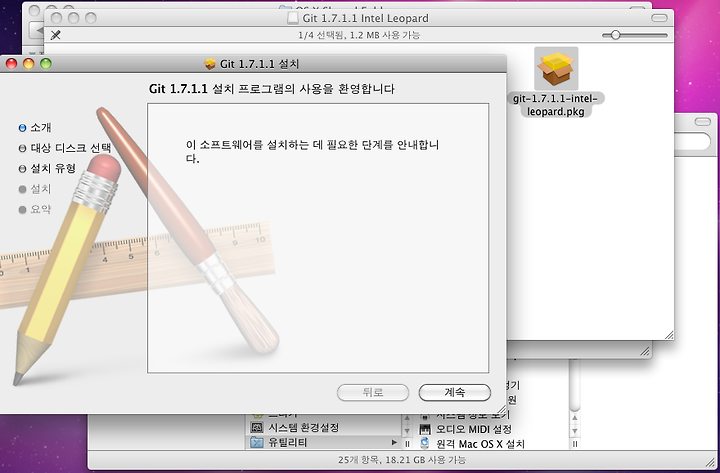This screenshot has height=473, width=720.
Task: Click the dimmed 뒤로 button
Action: tap(373, 392)
